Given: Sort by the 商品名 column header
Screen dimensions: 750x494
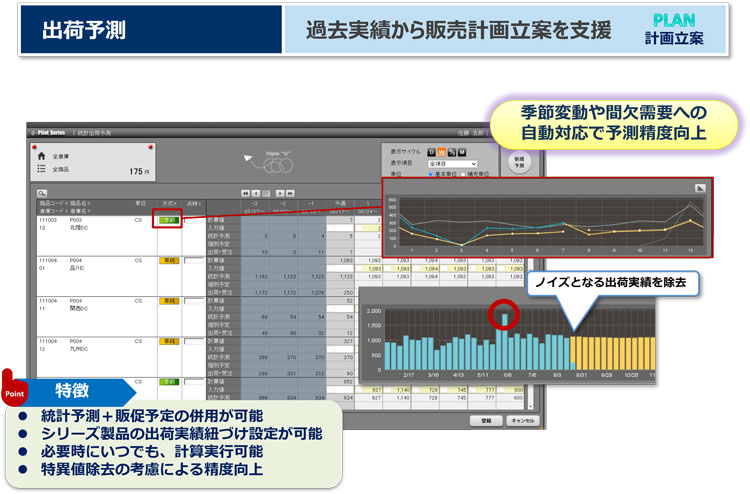Looking at the screenshot, I should (x=80, y=204).
